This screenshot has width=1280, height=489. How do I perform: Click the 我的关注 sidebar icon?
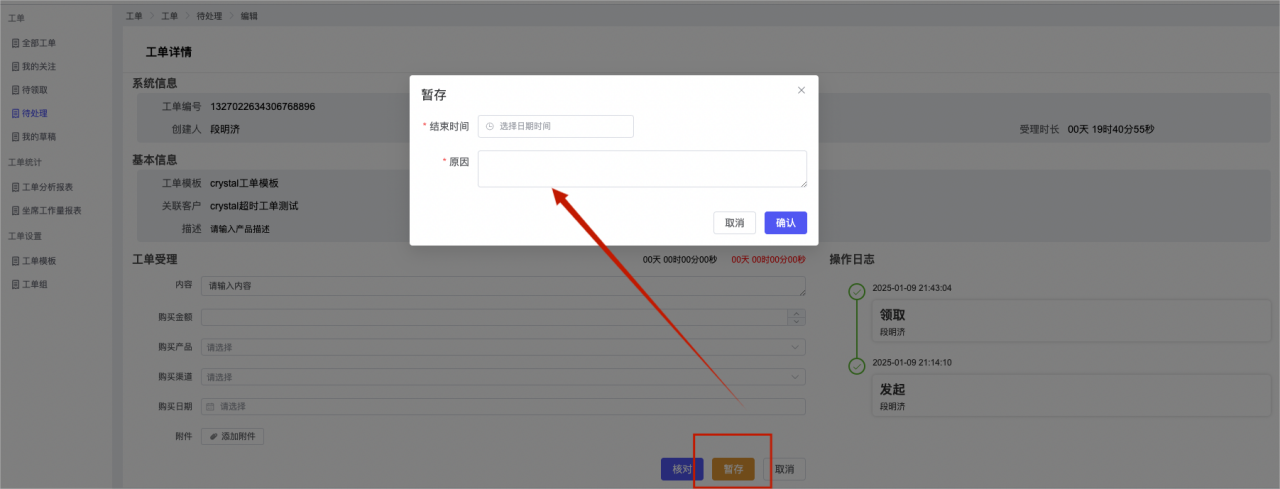click(15, 66)
